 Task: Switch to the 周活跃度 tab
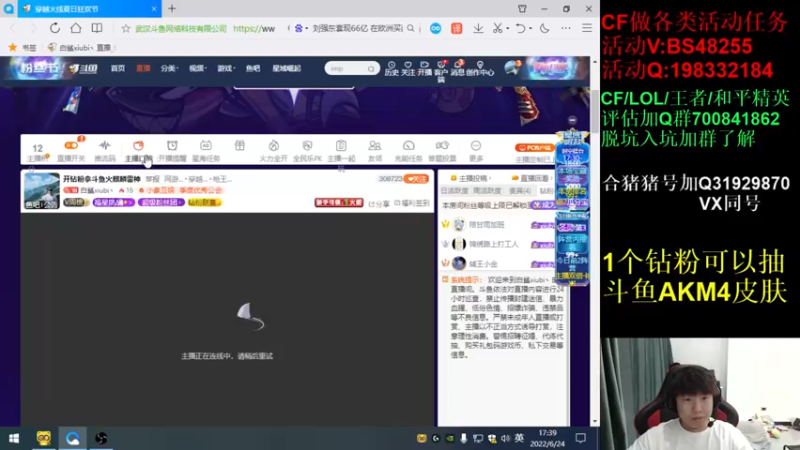click(487, 191)
